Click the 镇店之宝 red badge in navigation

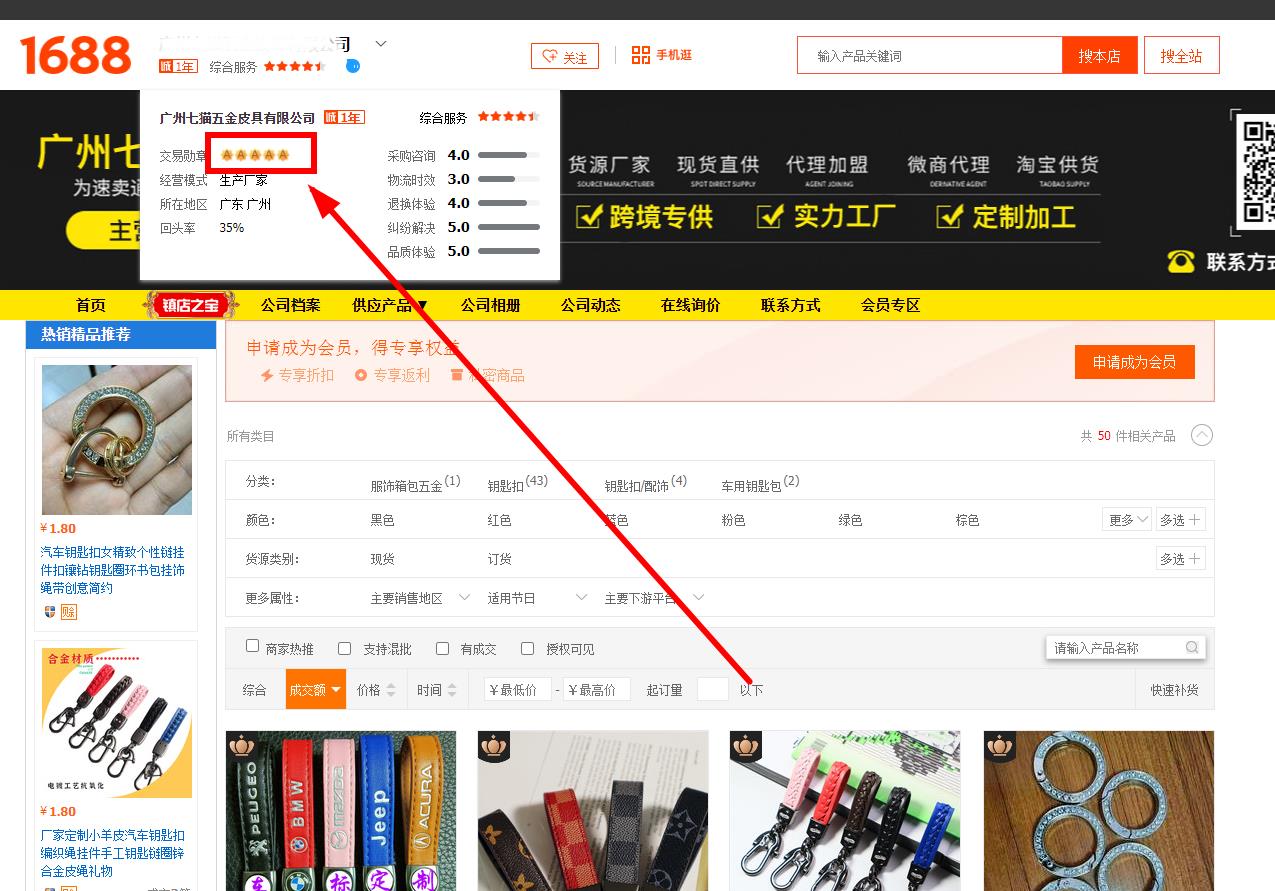(x=191, y=305)
